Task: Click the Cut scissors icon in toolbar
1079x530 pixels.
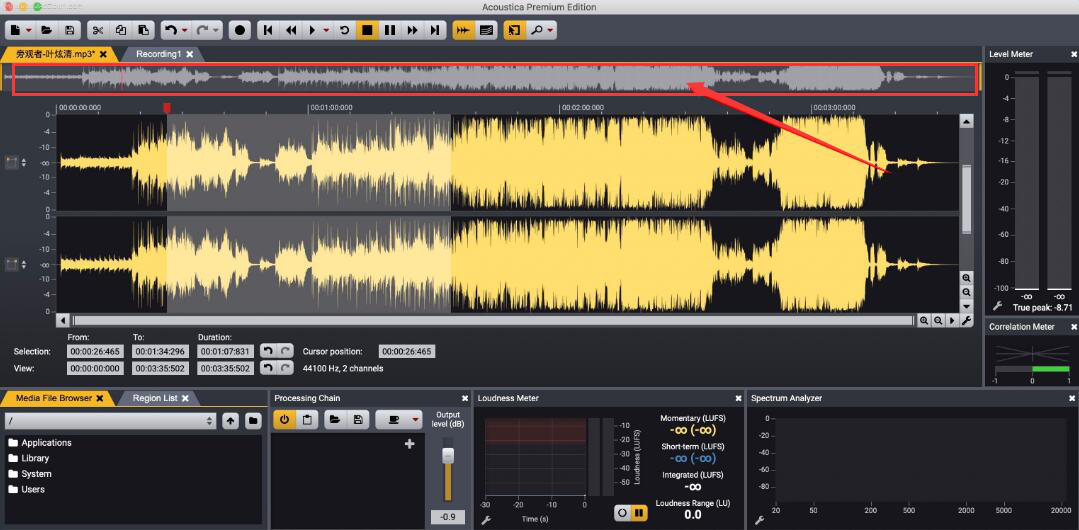Action: 98,30
